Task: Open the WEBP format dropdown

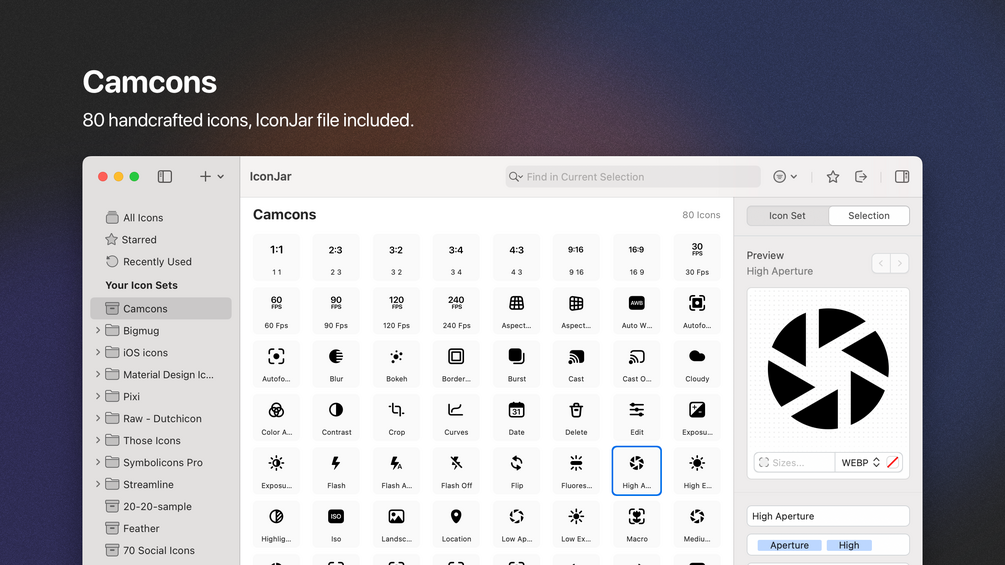Action: [860, 463]
